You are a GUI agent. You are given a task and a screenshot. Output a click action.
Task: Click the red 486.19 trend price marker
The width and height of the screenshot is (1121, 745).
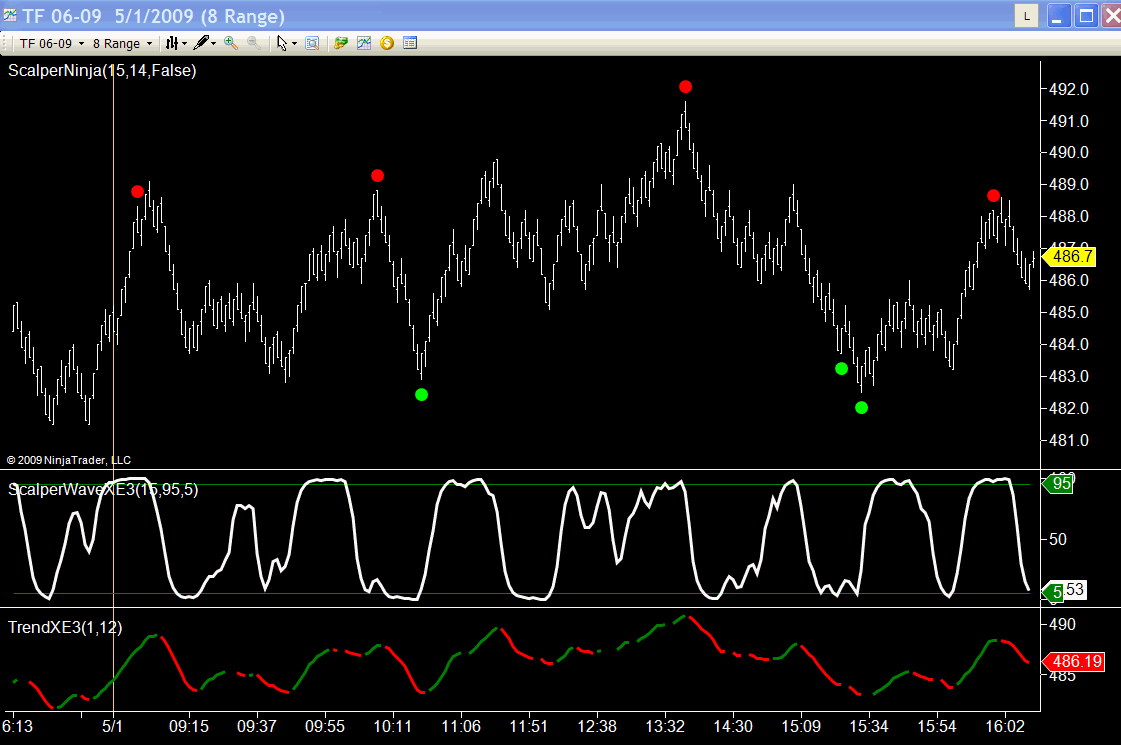pos(1074,661)
